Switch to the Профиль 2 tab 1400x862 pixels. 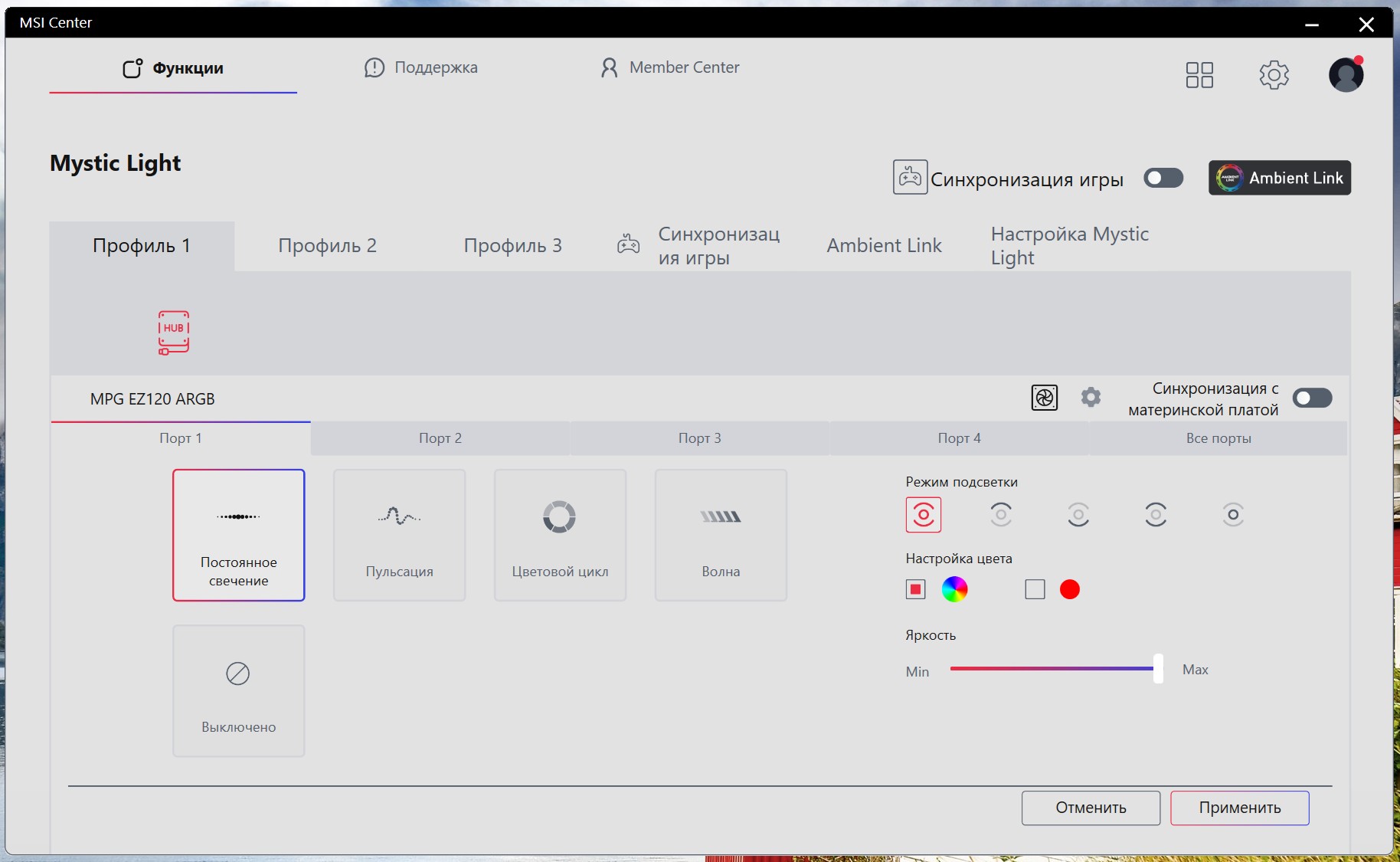pos(327,246)
